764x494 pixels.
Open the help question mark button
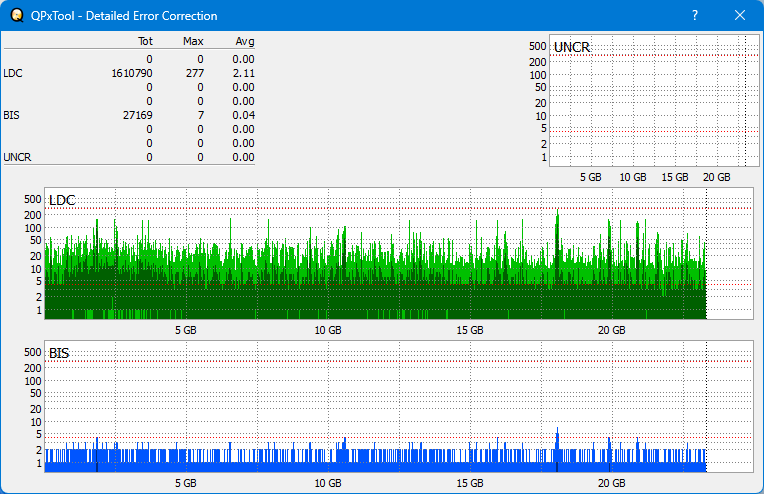click(x=695, y=15)
